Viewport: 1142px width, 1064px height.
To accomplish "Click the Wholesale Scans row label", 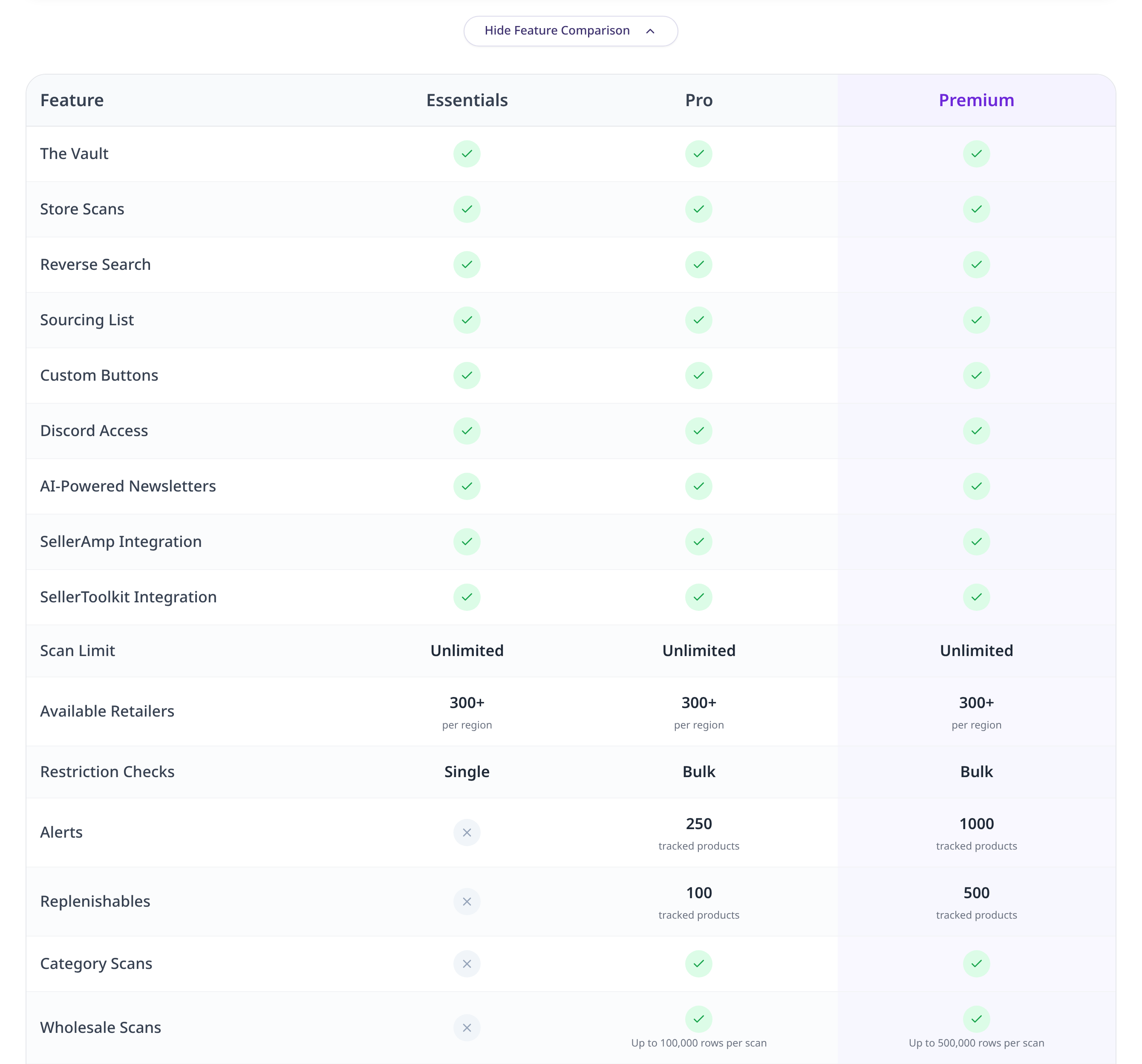I will [101, 1028].
